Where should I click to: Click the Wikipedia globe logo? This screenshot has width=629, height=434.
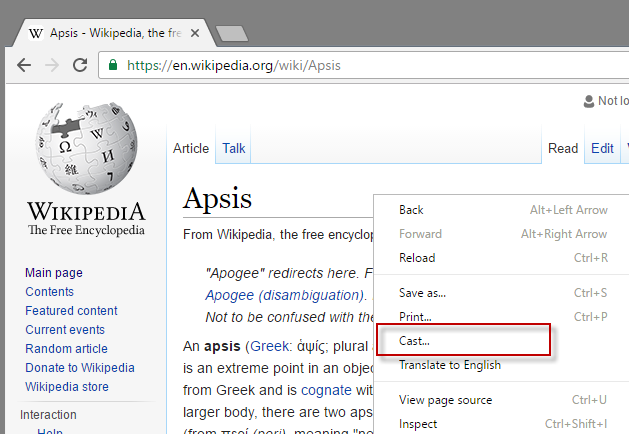click(86, 148)
